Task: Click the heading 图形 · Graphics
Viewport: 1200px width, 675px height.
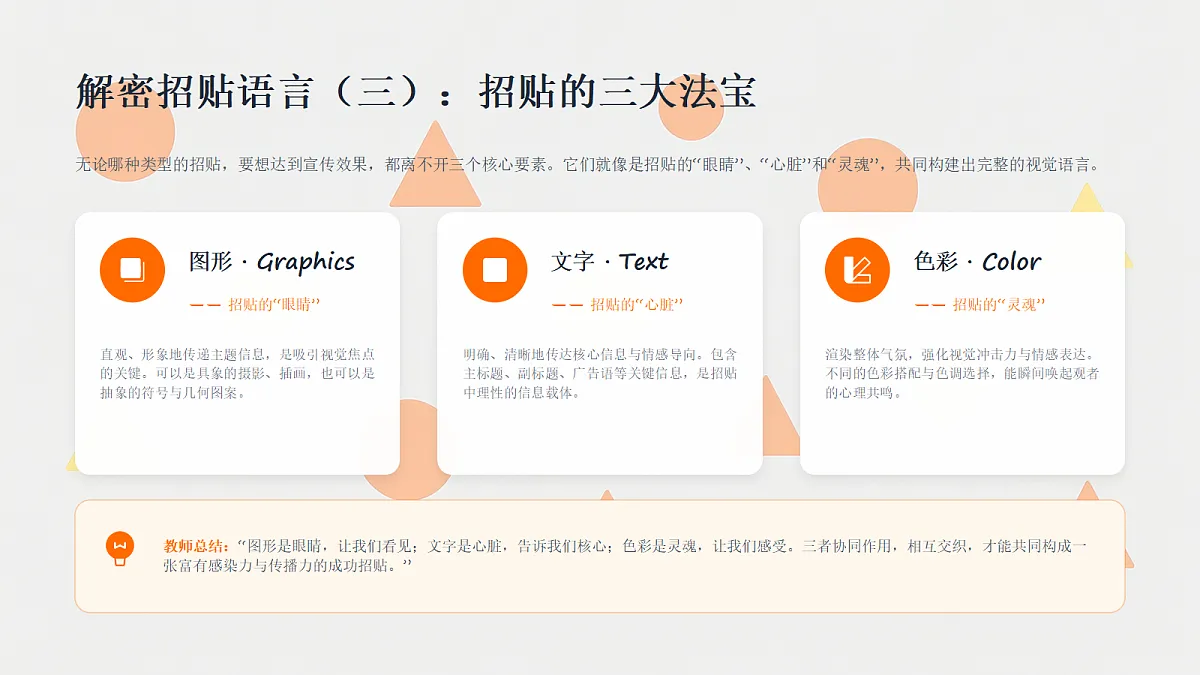Action: coord(272,262)
